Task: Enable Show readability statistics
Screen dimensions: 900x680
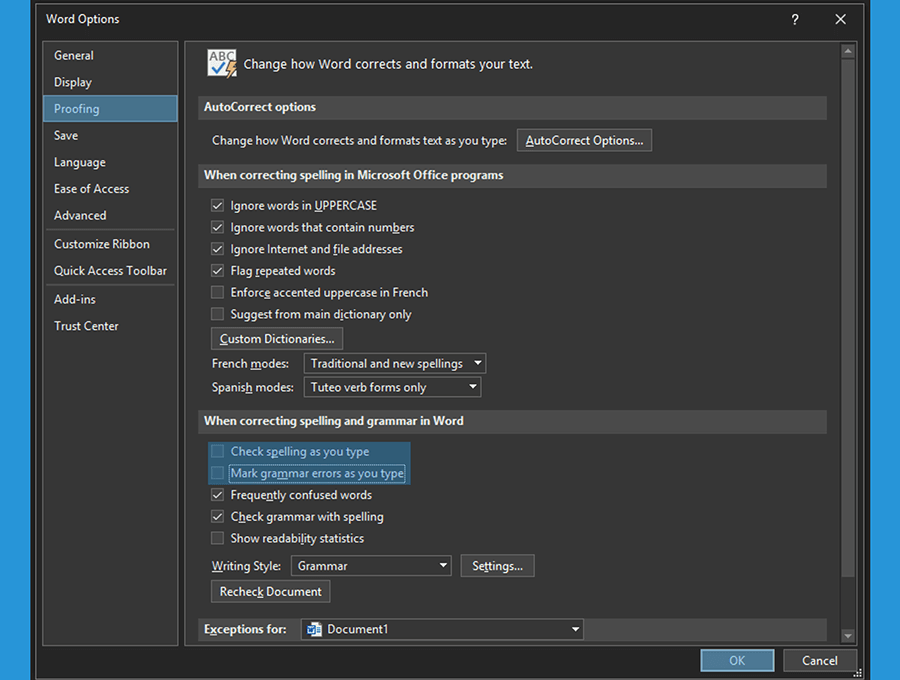Action: point(218,538)
